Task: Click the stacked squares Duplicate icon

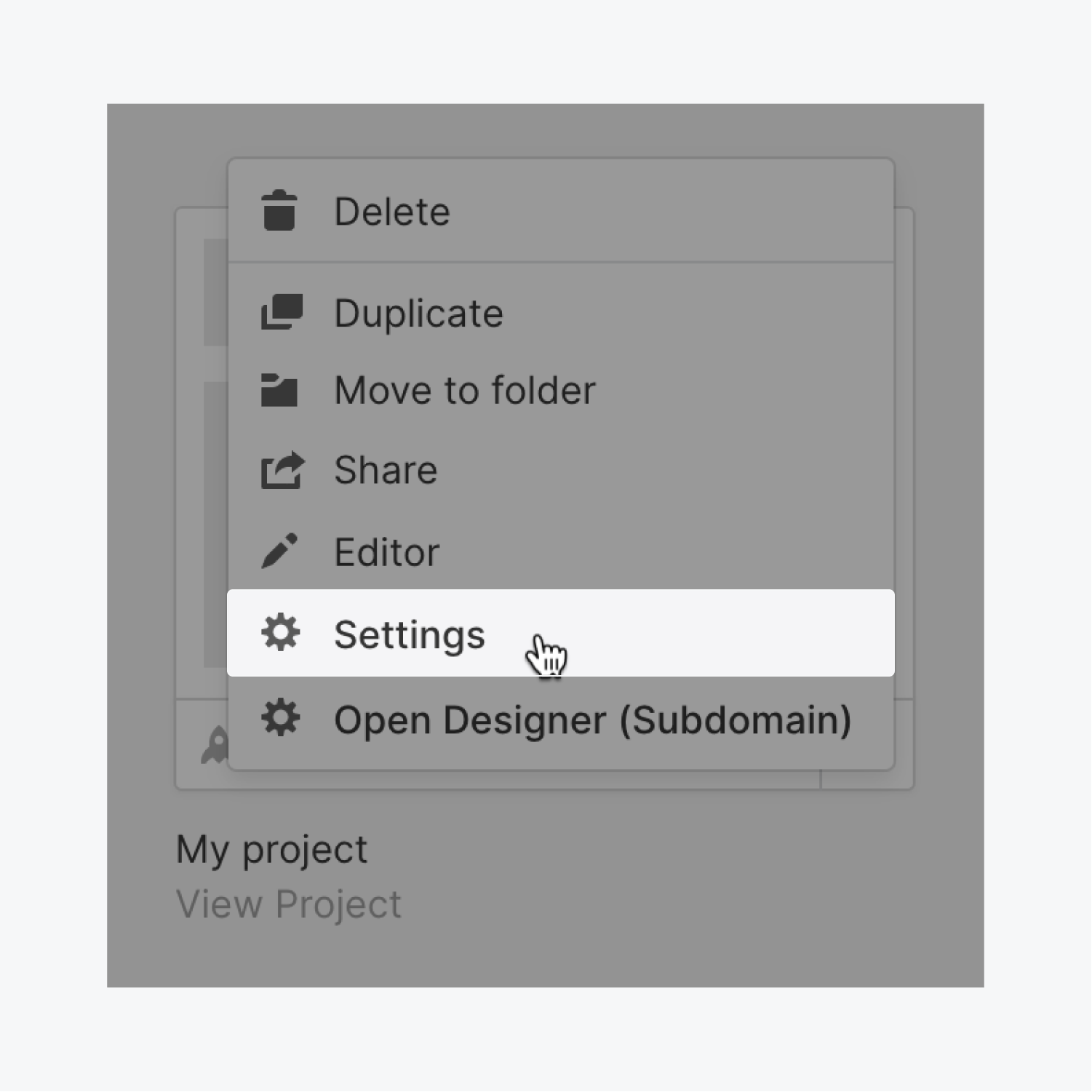Action: [282, 312]
